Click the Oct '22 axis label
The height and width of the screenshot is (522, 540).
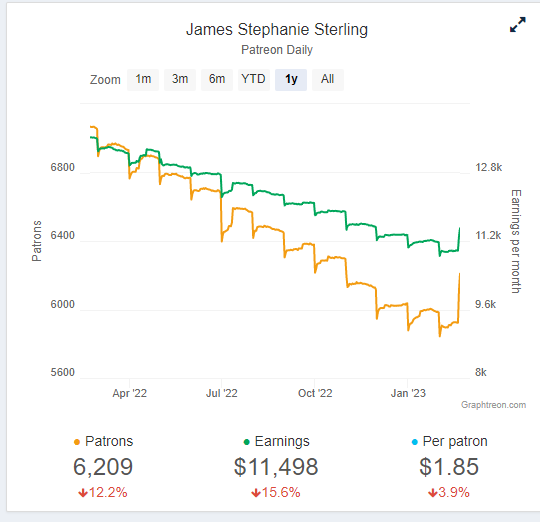[315, 394]
